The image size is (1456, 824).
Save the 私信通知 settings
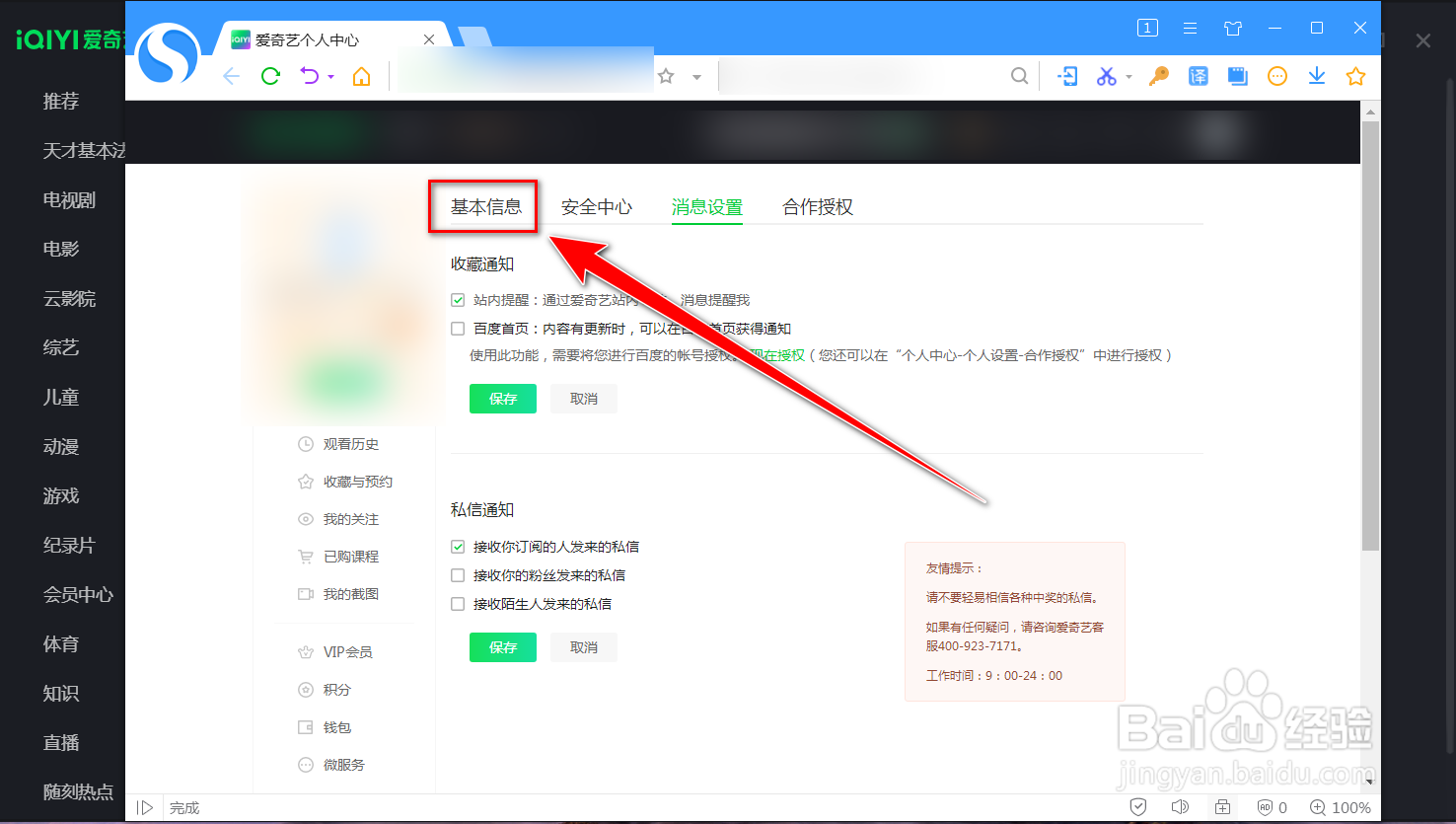pos(503,647)
